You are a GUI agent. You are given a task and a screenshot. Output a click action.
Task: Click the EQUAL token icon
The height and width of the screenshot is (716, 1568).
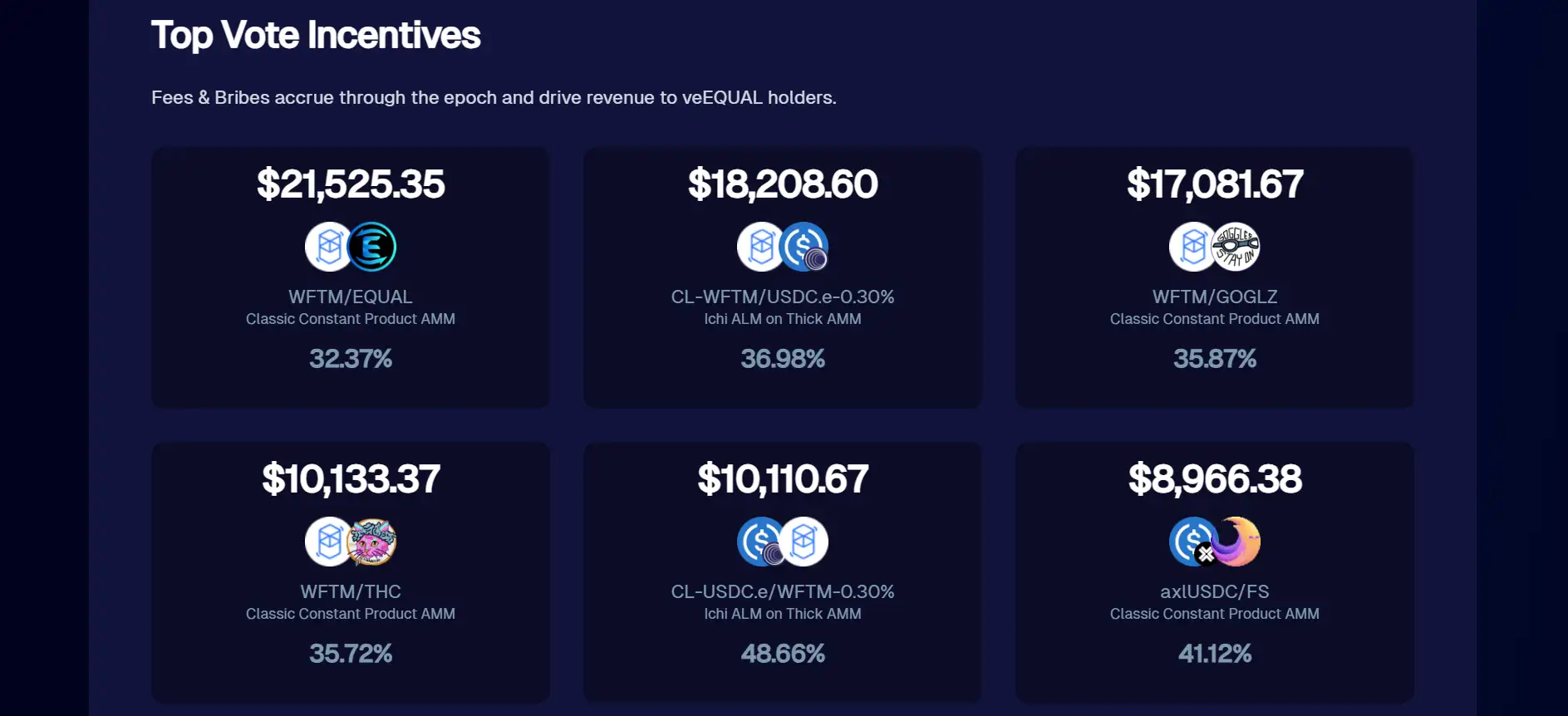(371, 247)
